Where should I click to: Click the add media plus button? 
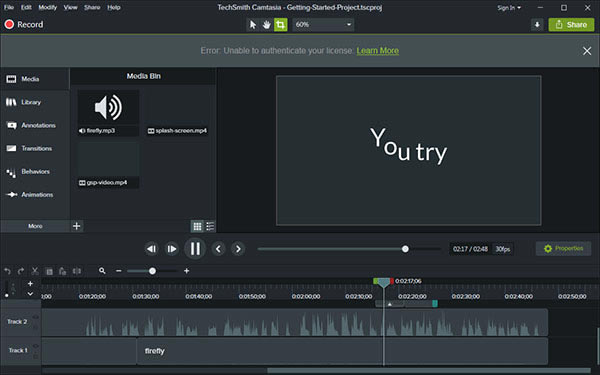77,226
